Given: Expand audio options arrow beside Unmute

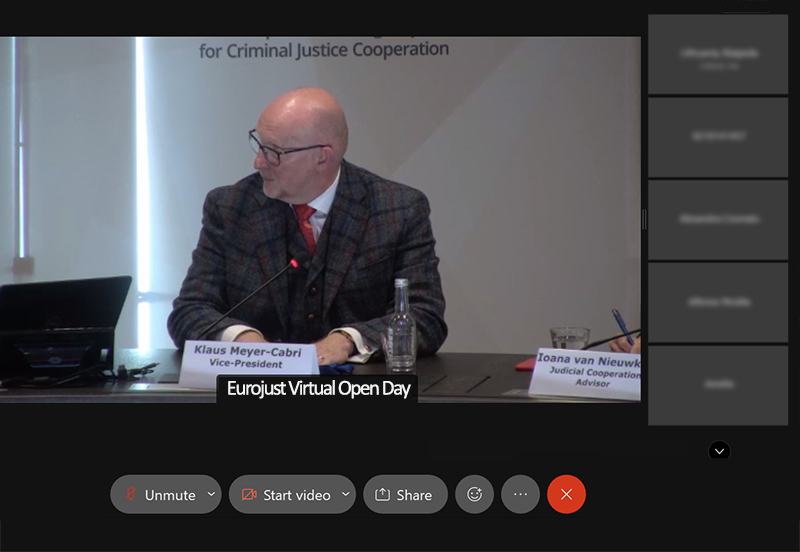Looking at the screenshot, I should [211, 494].
